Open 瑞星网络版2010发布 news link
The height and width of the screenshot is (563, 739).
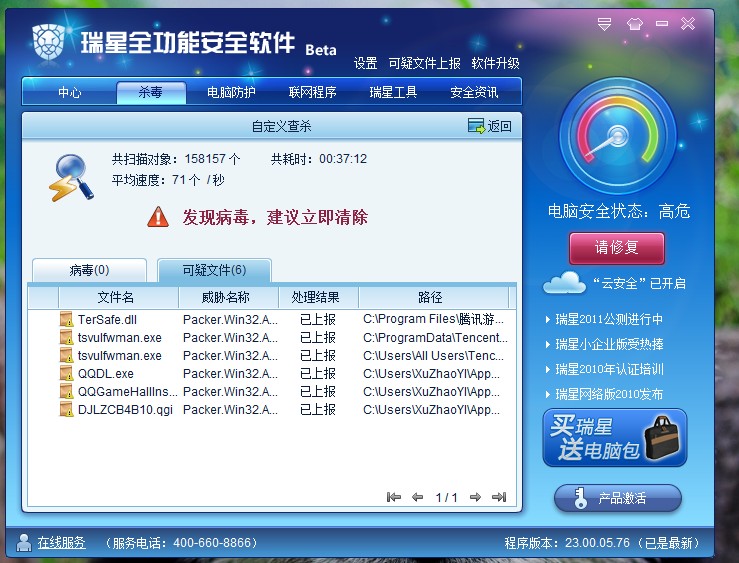(x=609, y=394)
